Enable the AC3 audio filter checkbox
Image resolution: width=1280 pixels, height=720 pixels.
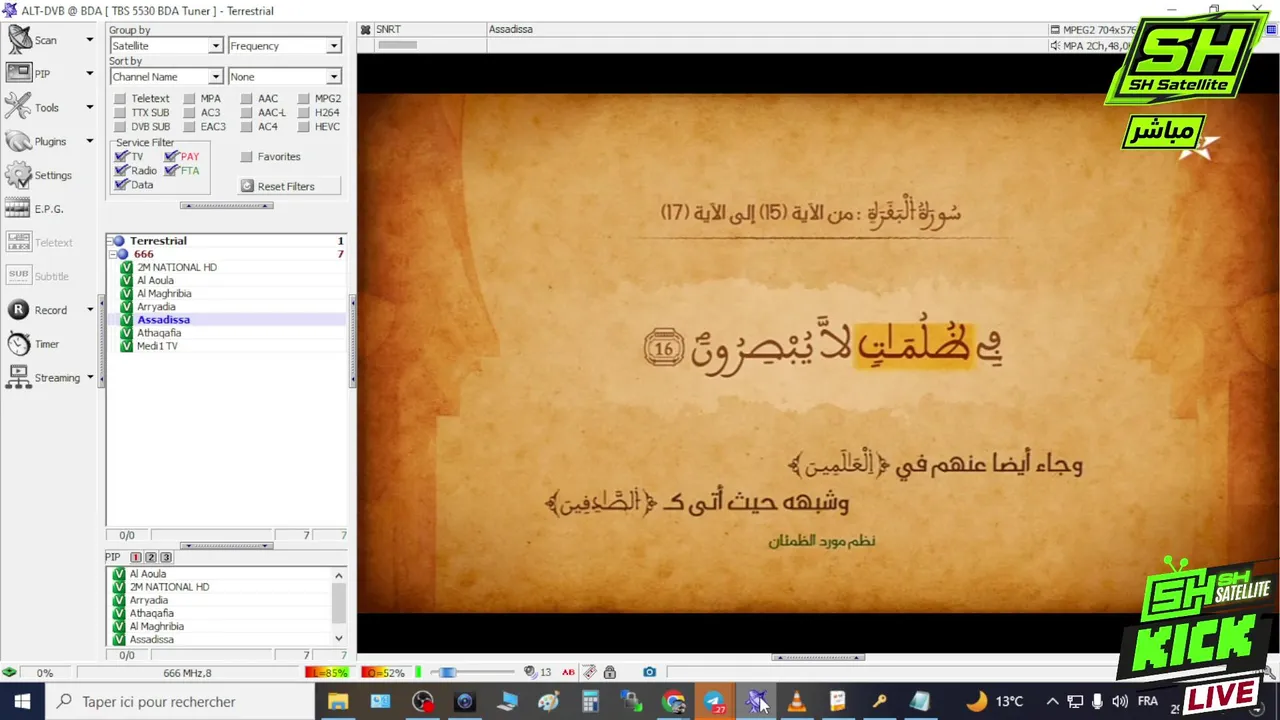tap(189, 113)
